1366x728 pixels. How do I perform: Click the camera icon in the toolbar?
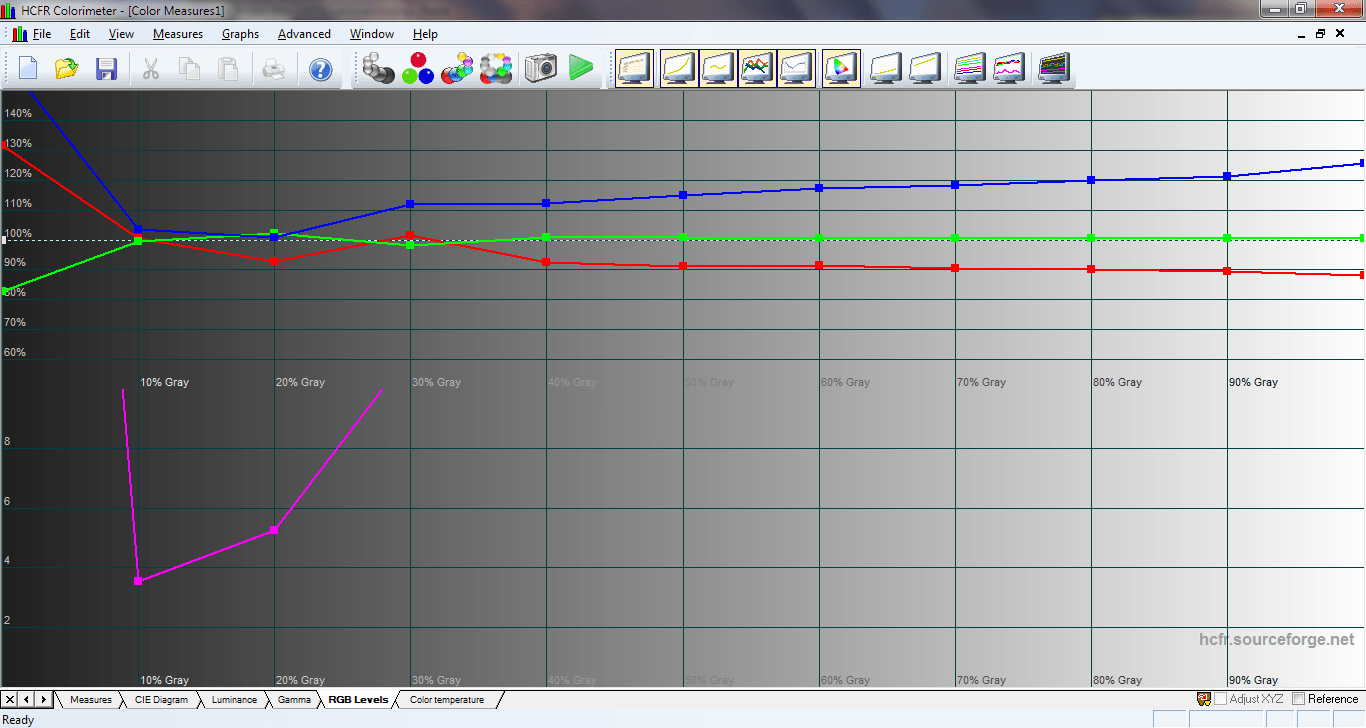pos(541,69)
